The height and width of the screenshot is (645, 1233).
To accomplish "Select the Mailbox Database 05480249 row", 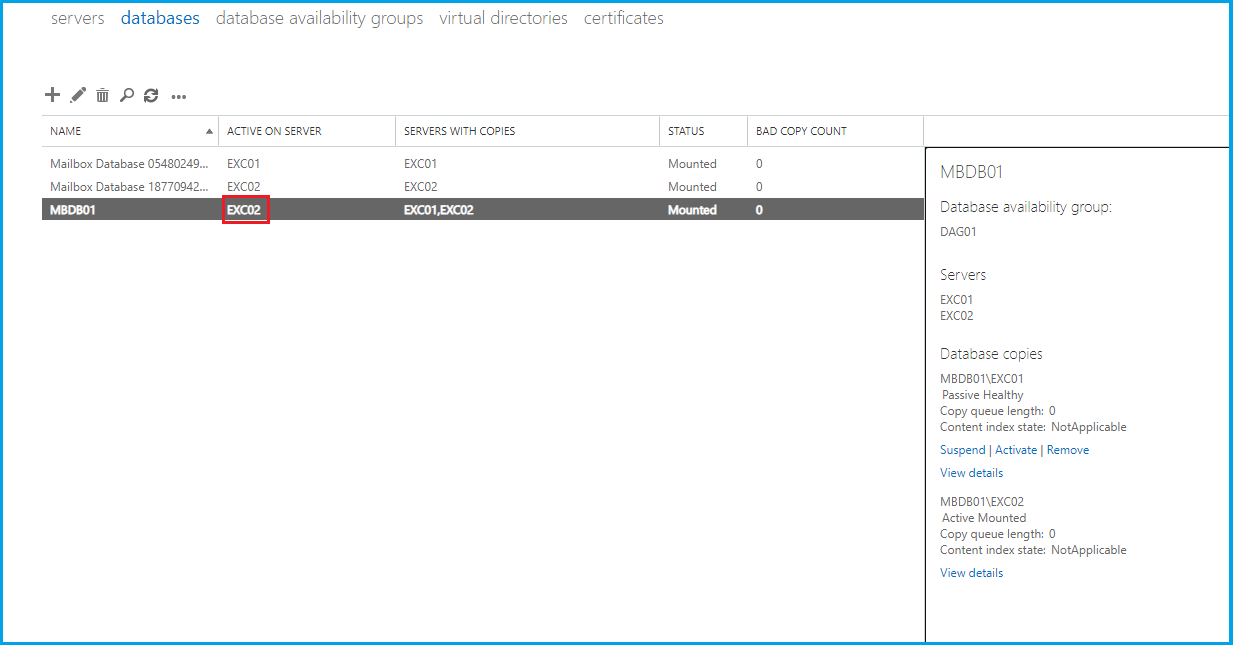I will tap(129, 163).
